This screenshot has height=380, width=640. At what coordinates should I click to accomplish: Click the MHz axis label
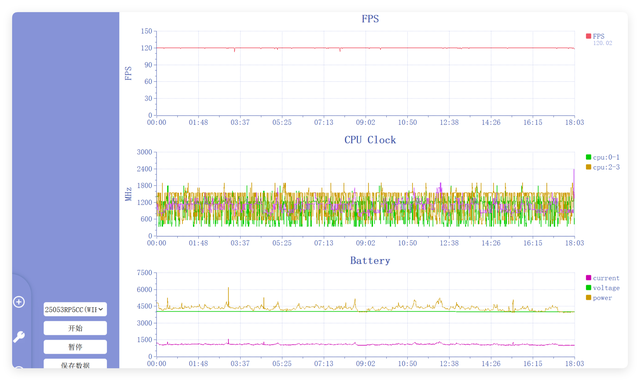(x=129, y=194)
